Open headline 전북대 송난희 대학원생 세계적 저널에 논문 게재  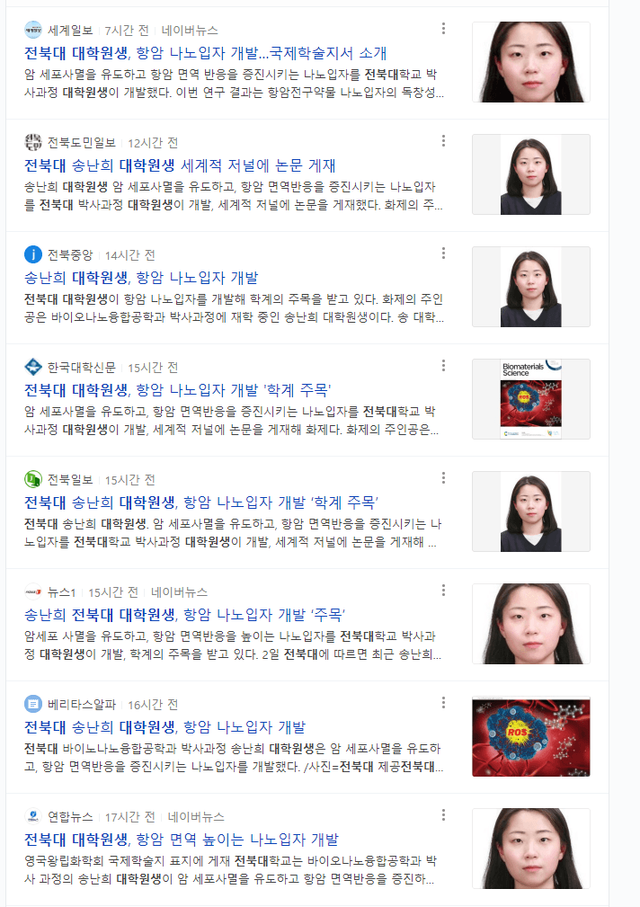tap(180, 165)
